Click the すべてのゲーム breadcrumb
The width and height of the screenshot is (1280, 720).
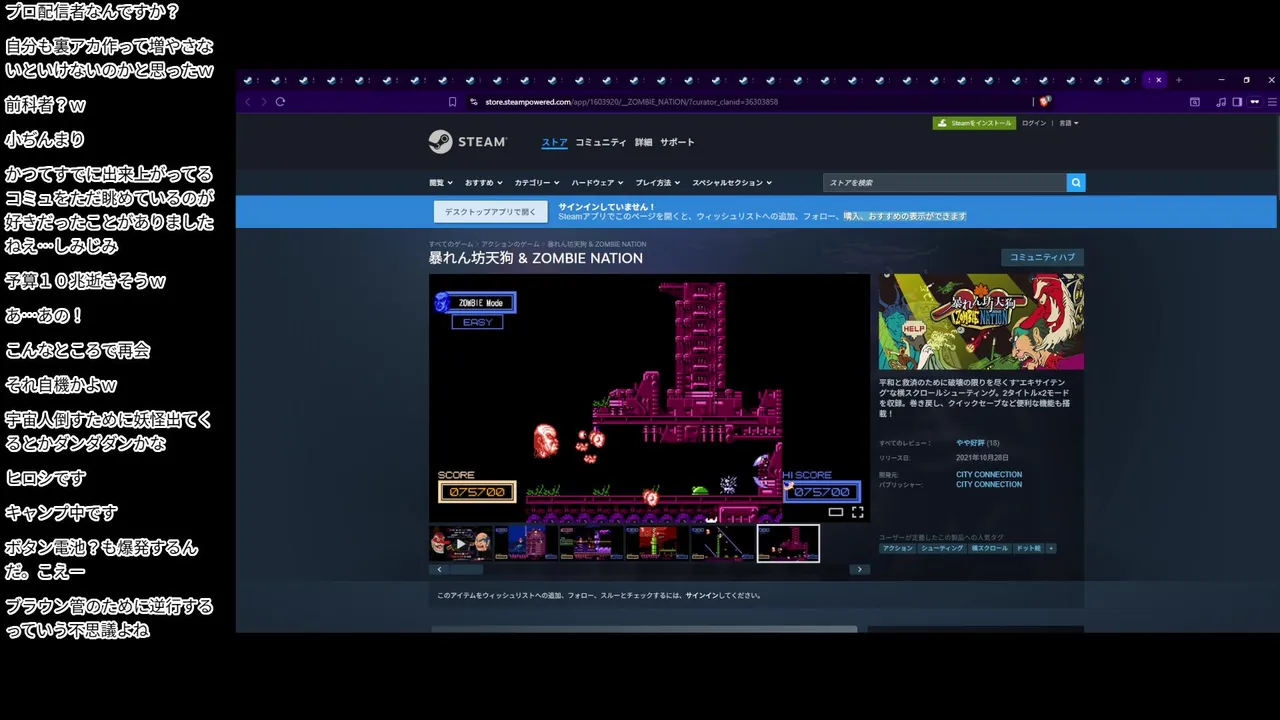pyautogui.click(x=451, y=244)
